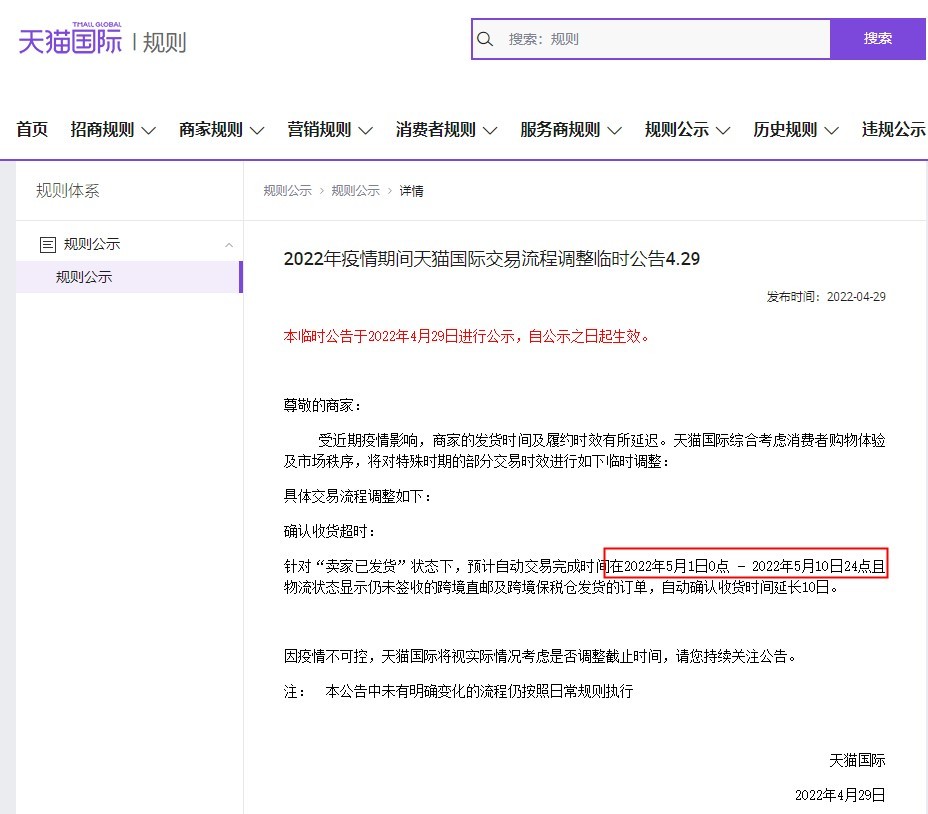
Task: Click second 规则公示 breadcrumb link
Action: coord(356,191)
